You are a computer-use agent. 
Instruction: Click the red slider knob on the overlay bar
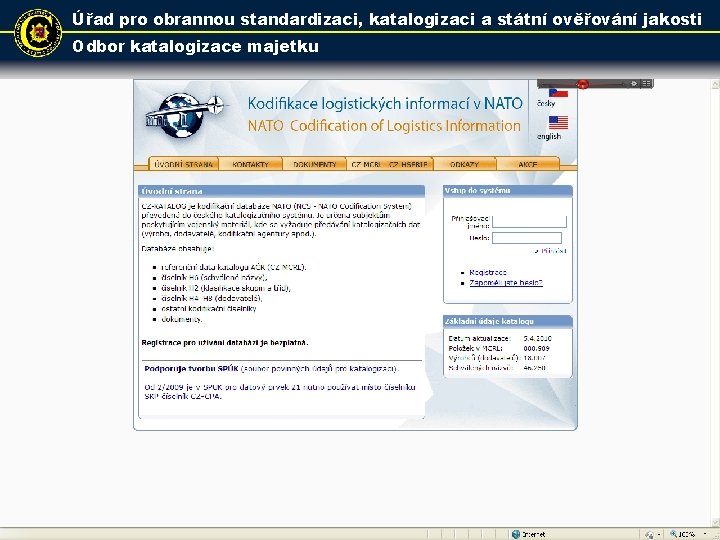click(x=582, y=84)
